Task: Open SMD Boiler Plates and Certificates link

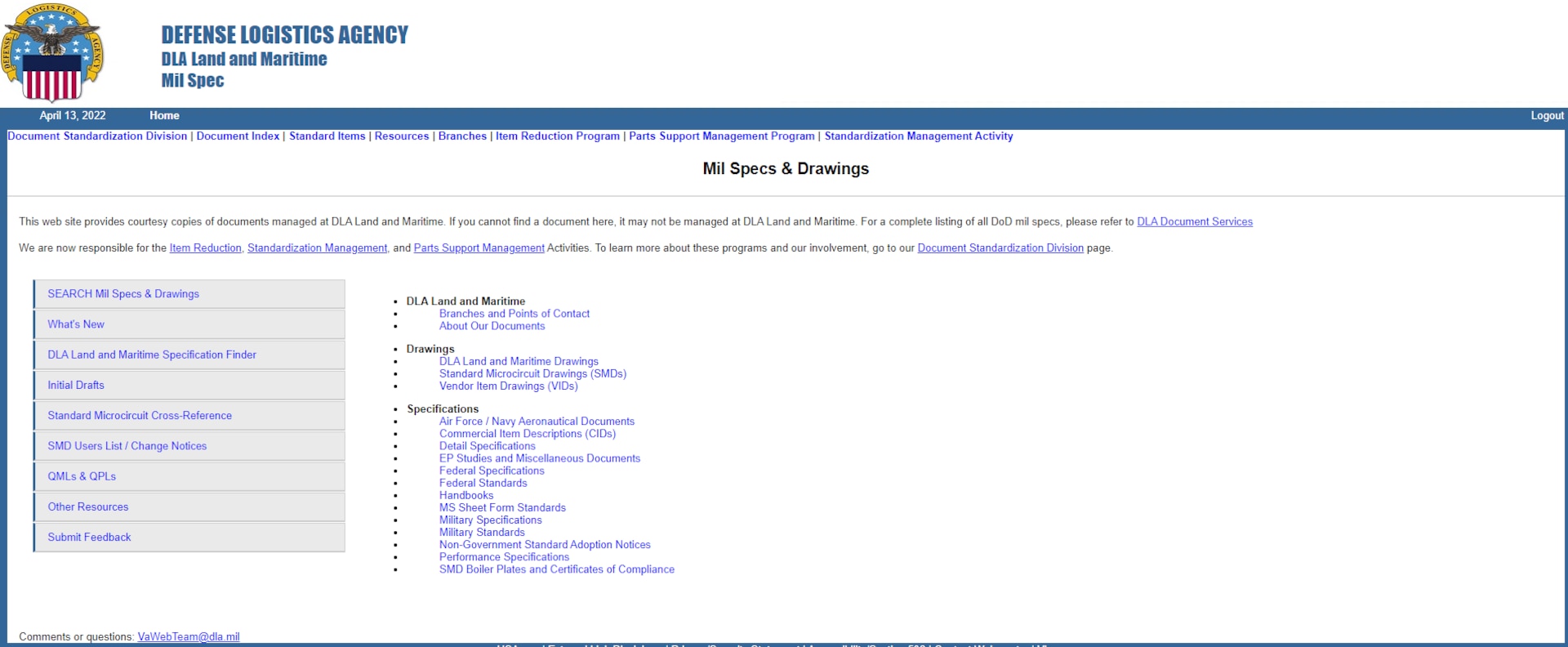Action: tap(557, 569)
